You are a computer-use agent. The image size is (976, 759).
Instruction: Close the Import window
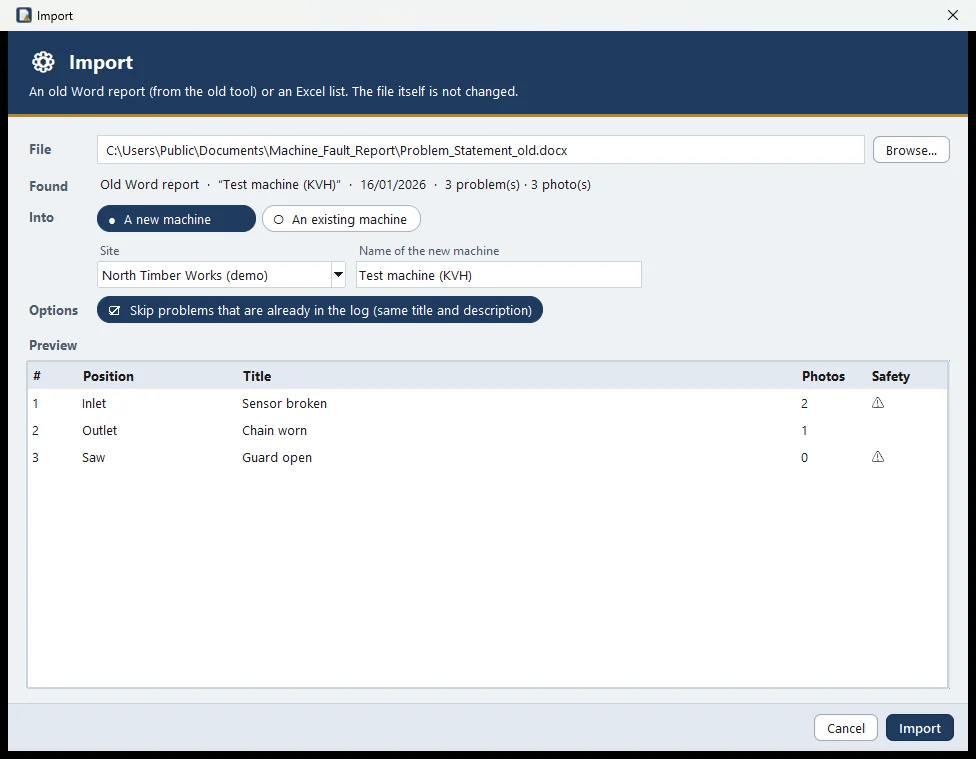(x=952, y=15)
